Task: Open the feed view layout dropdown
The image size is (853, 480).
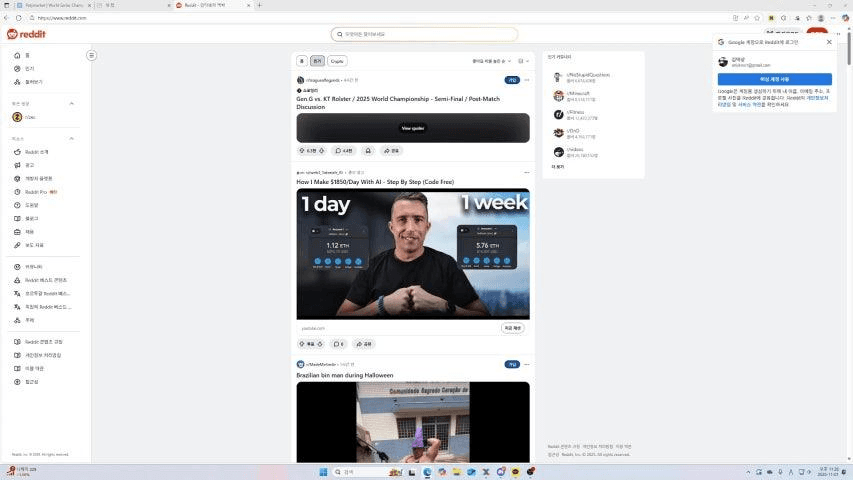Action: tap(523, 61)
